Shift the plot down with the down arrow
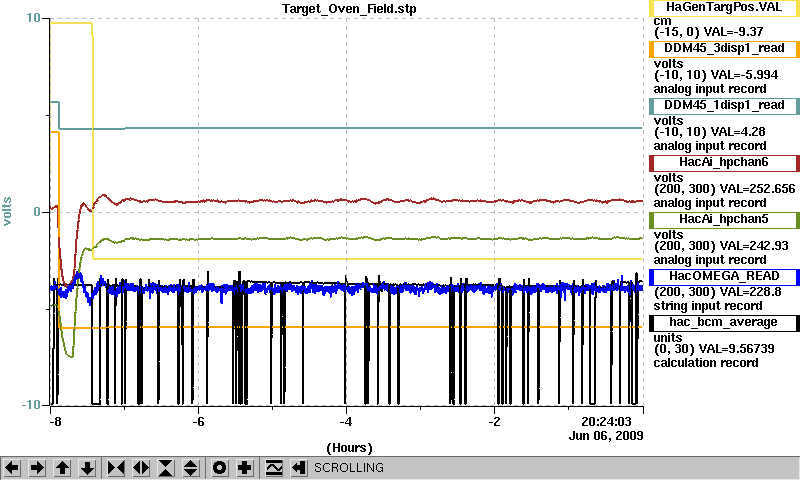The height and width of the screenshot is (480, 800). pos(88,468)
